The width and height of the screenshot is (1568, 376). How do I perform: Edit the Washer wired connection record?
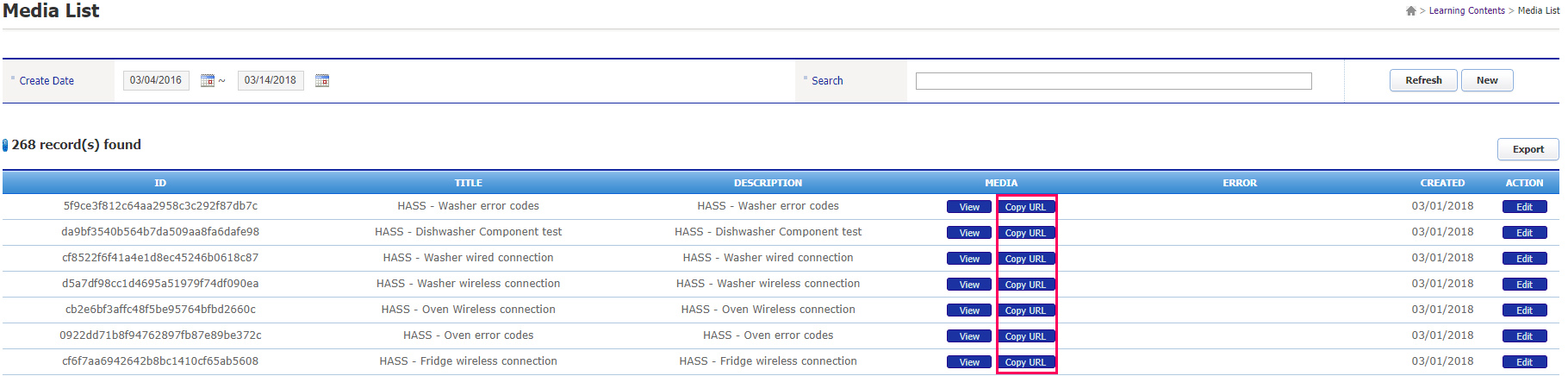[1524, 259]
